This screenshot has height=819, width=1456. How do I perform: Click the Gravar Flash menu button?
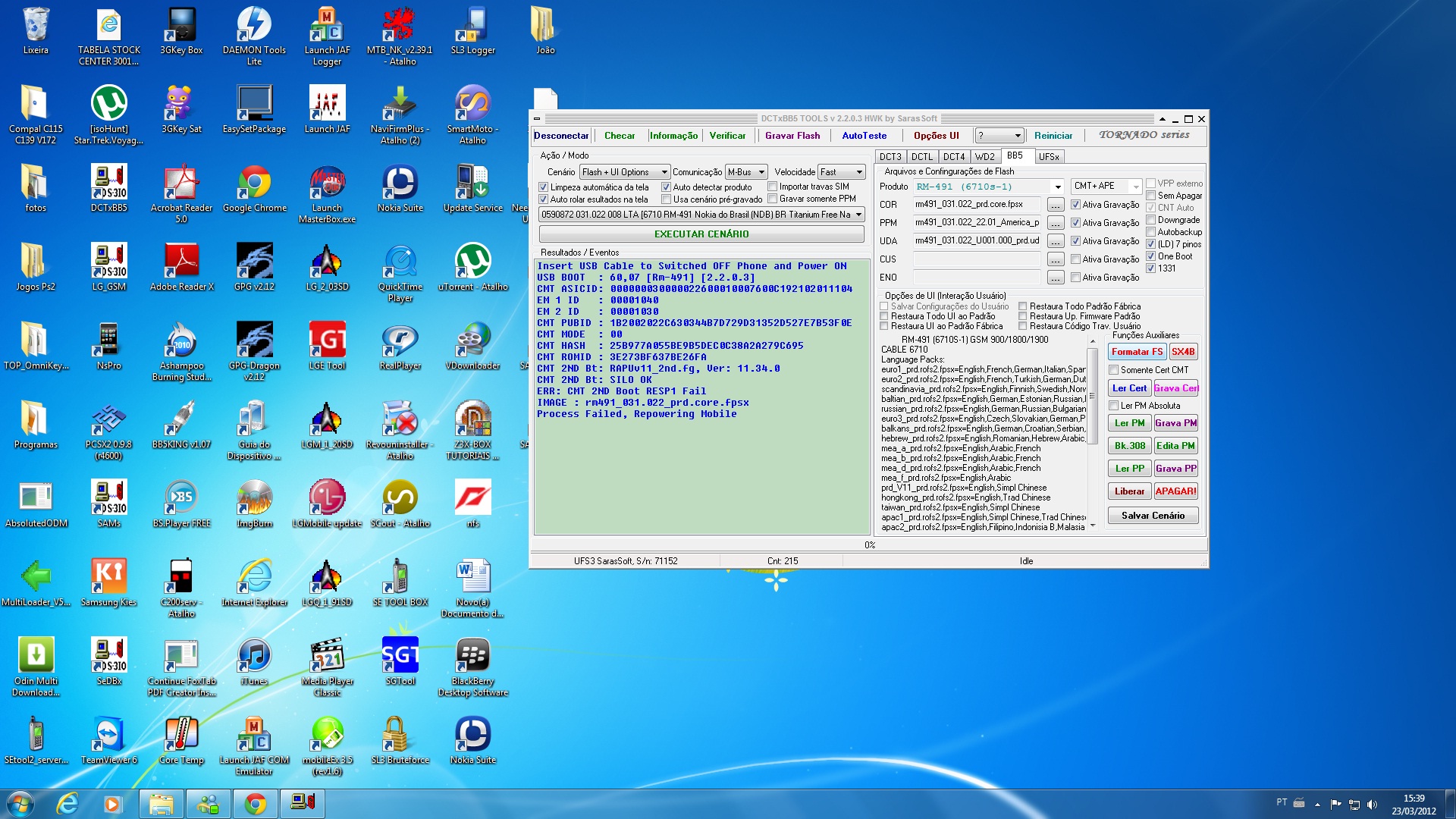pyautogui.click(x=792, y=136)
